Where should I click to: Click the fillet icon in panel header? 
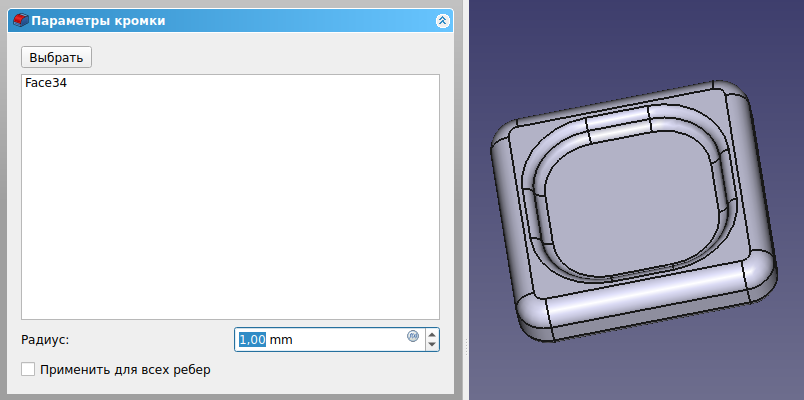[21, 21]
